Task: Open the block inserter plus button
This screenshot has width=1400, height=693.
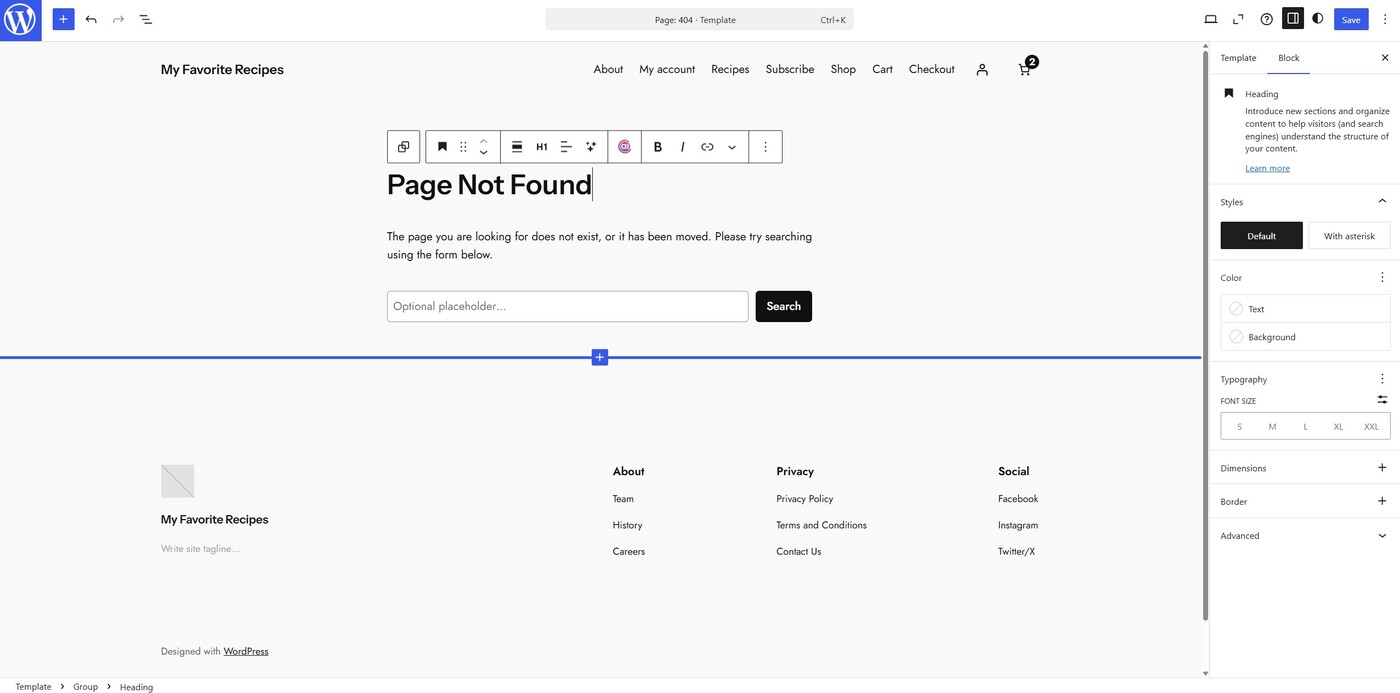Action: pos(63,19)
